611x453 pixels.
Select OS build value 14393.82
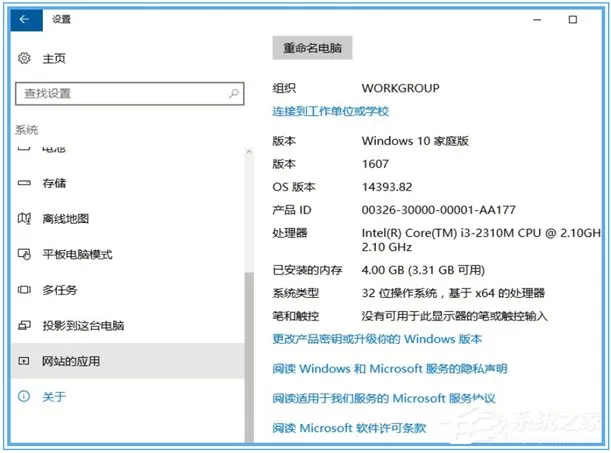pyautogui.click(x=387, y=187)
